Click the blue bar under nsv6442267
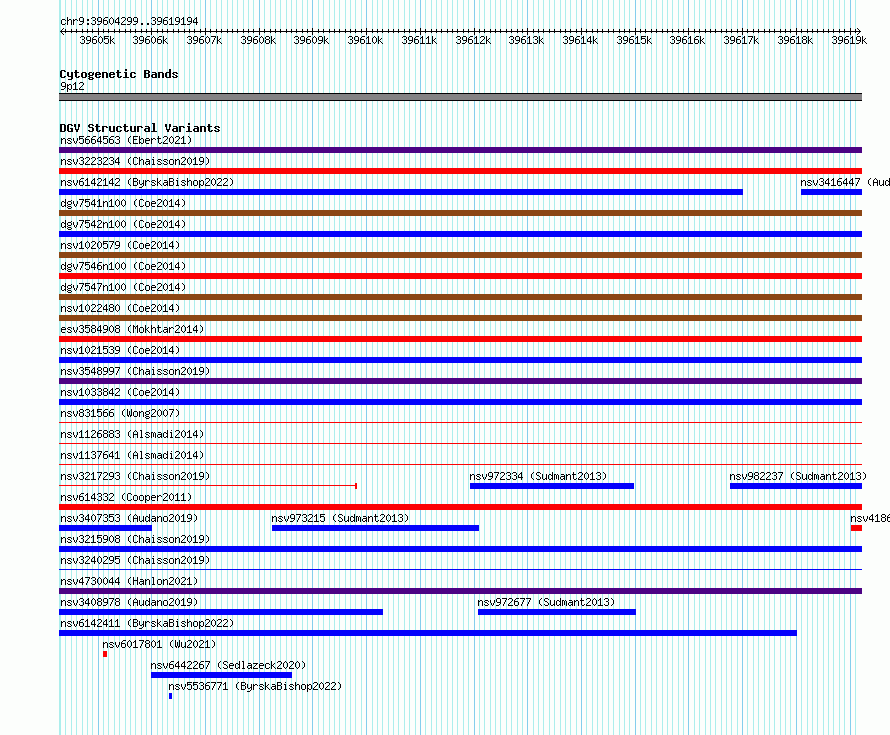Image resolution: width=890 pixels, height=735 pixels. pos(221,675)
